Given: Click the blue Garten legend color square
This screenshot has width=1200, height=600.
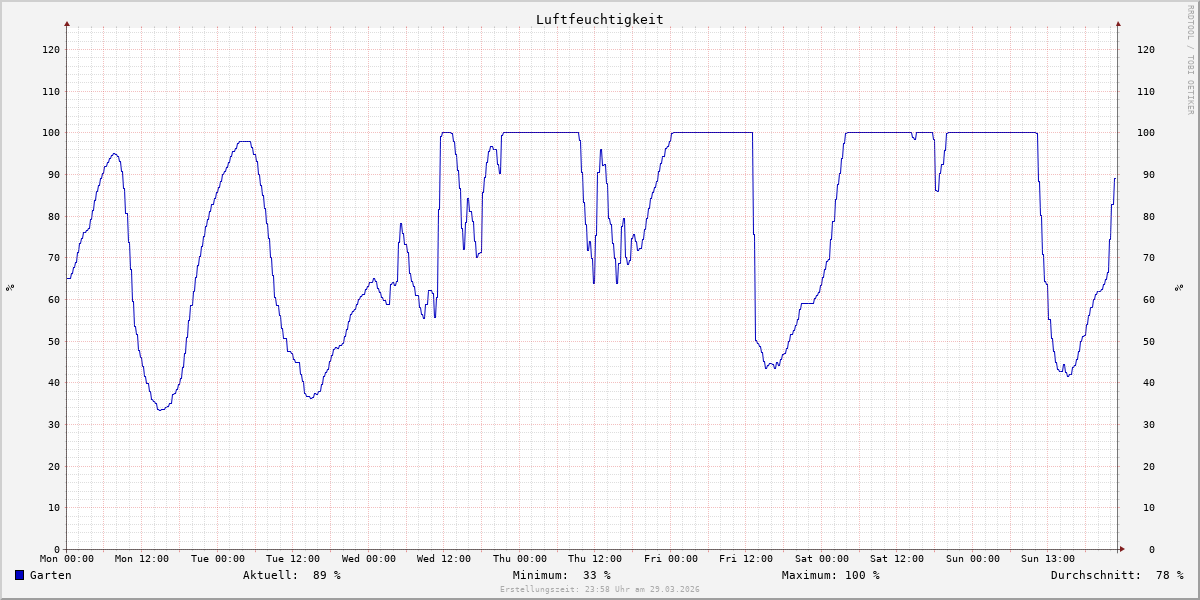Looking at the screenshot, I should 19,575.
